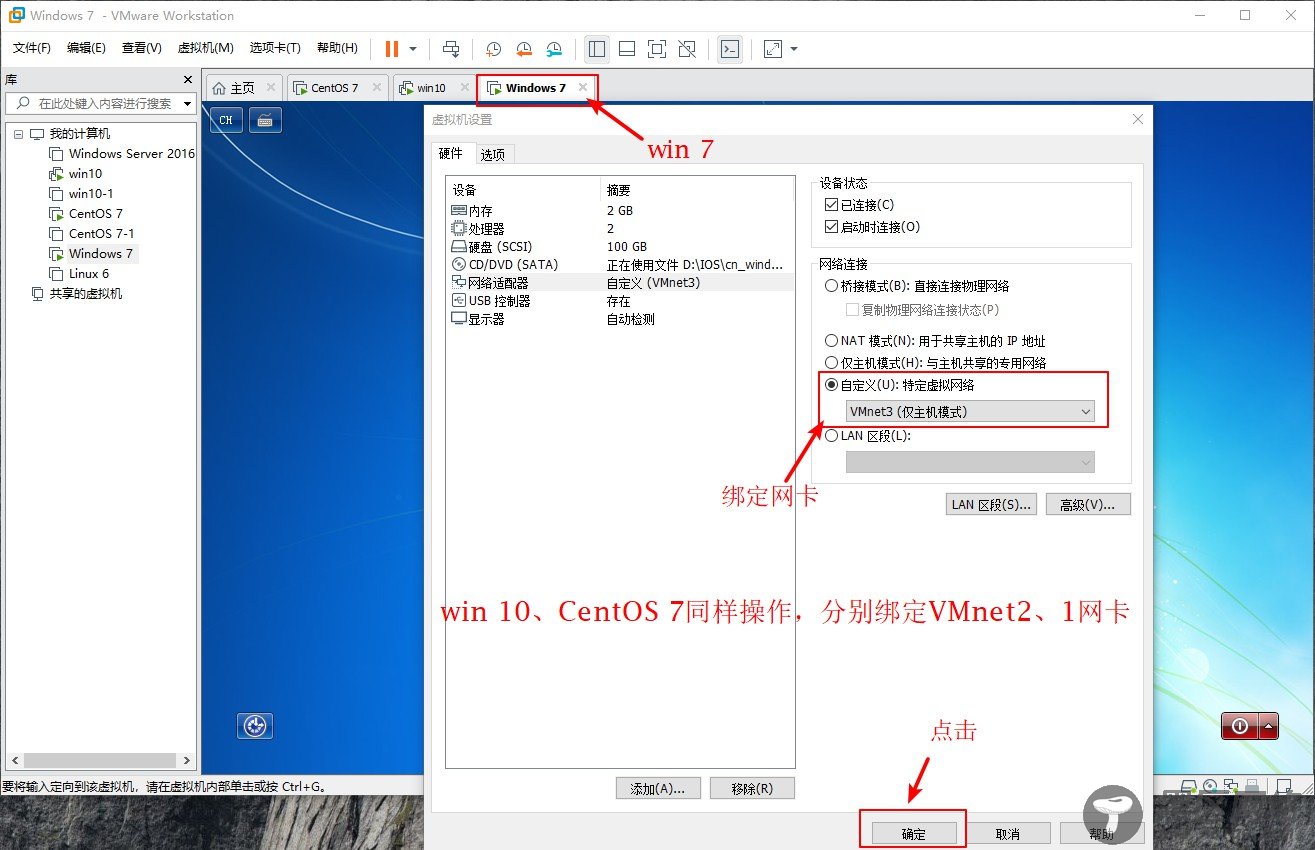Open the power options dropdown beside pause
The width and height of the screenshot is (1315, 850).
413,48
